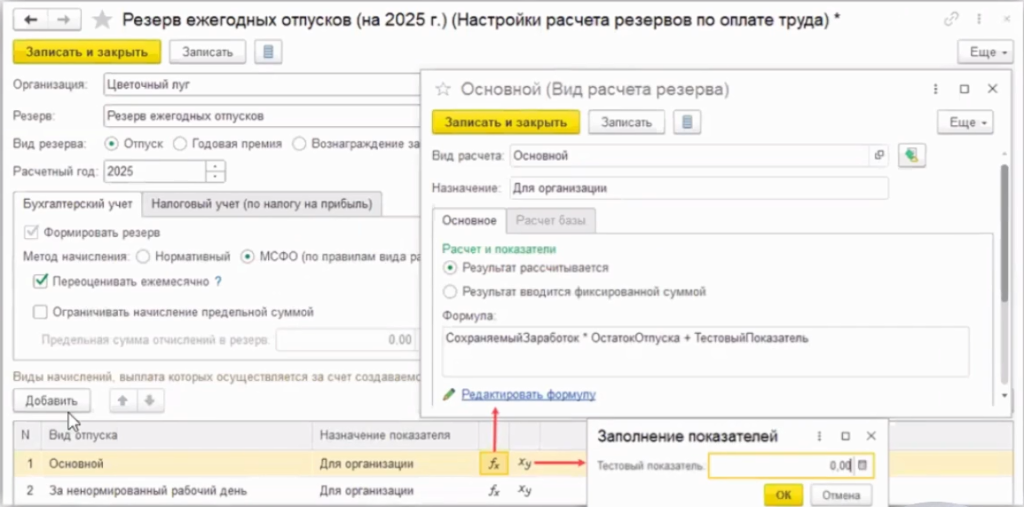Click the green icon beside Вид расчета
Image resolution: width=1024 pixels, height=507 pixels.
pos(912,155)
